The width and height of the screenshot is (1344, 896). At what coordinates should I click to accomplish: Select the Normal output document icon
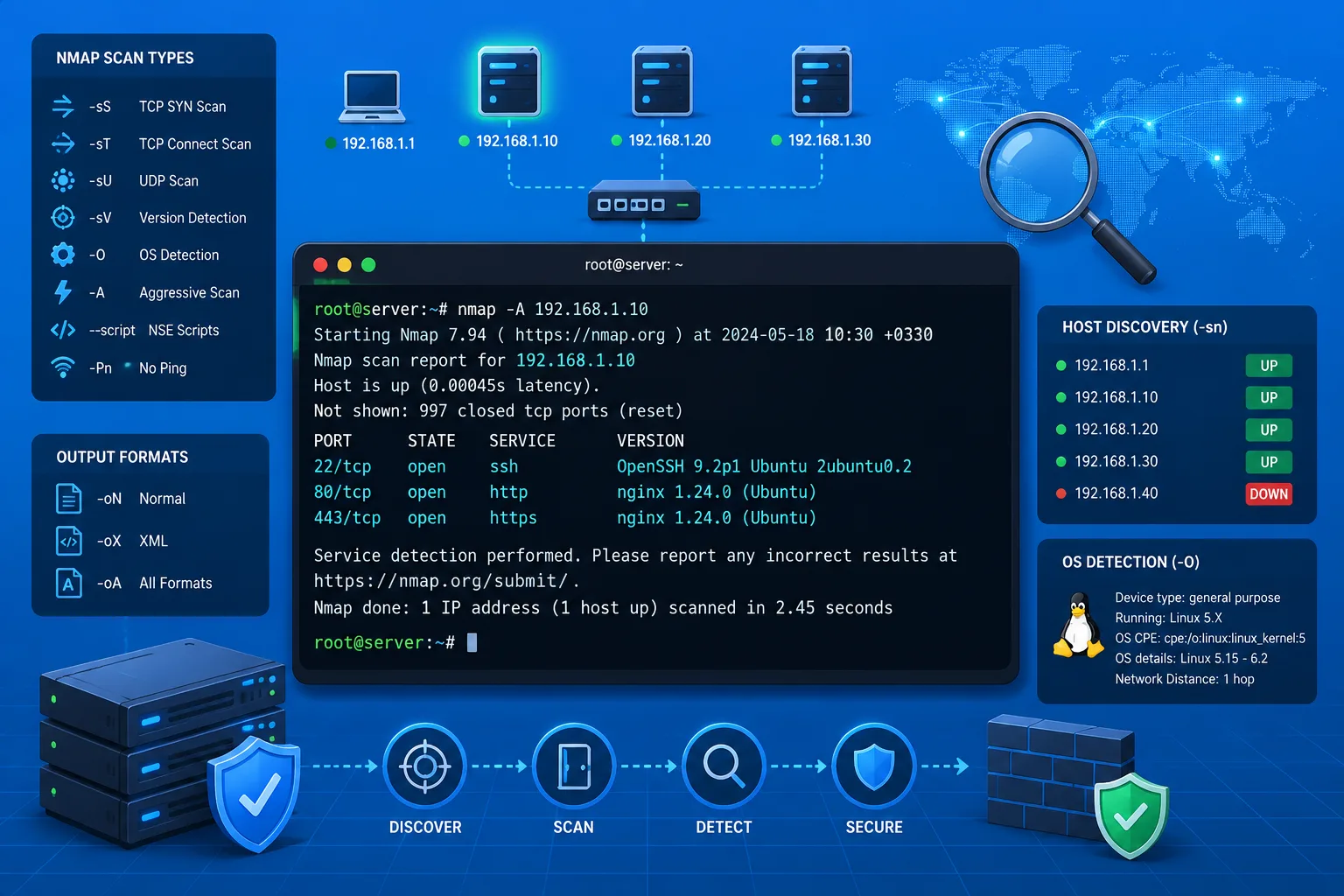tap(68, 498)
